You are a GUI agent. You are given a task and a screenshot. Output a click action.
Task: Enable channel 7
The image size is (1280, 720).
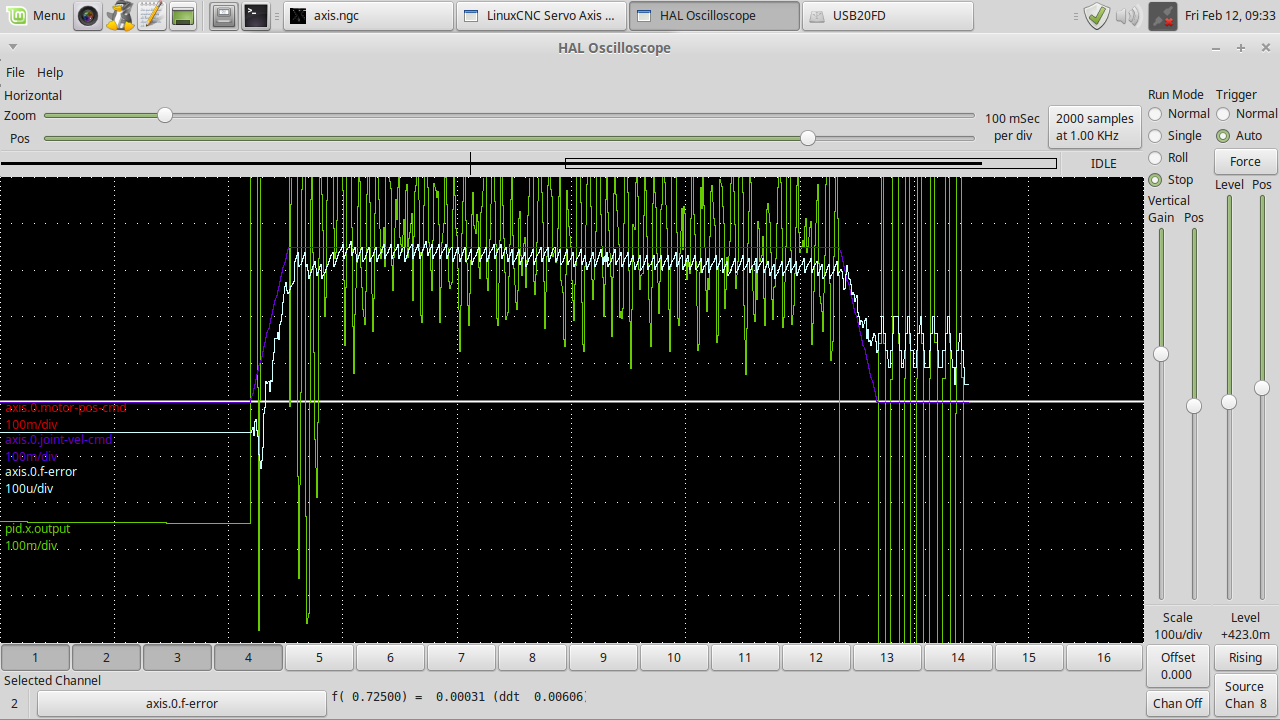461,657
